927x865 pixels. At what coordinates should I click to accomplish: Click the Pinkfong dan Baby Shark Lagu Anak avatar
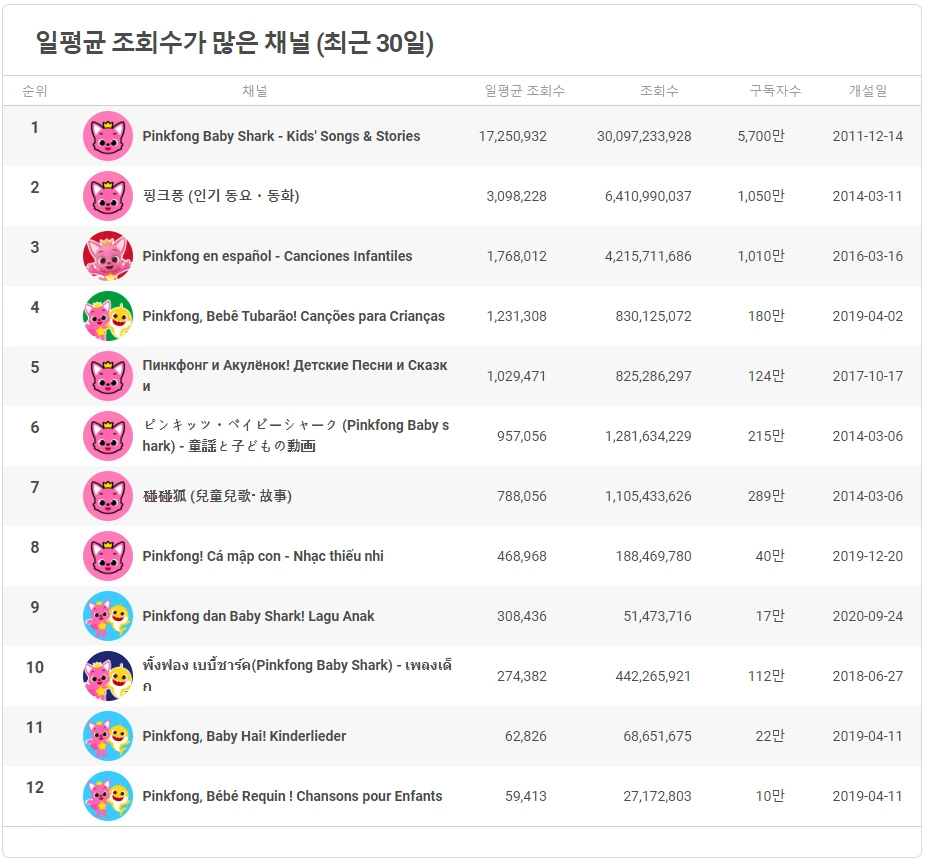(x=107, y=615)
